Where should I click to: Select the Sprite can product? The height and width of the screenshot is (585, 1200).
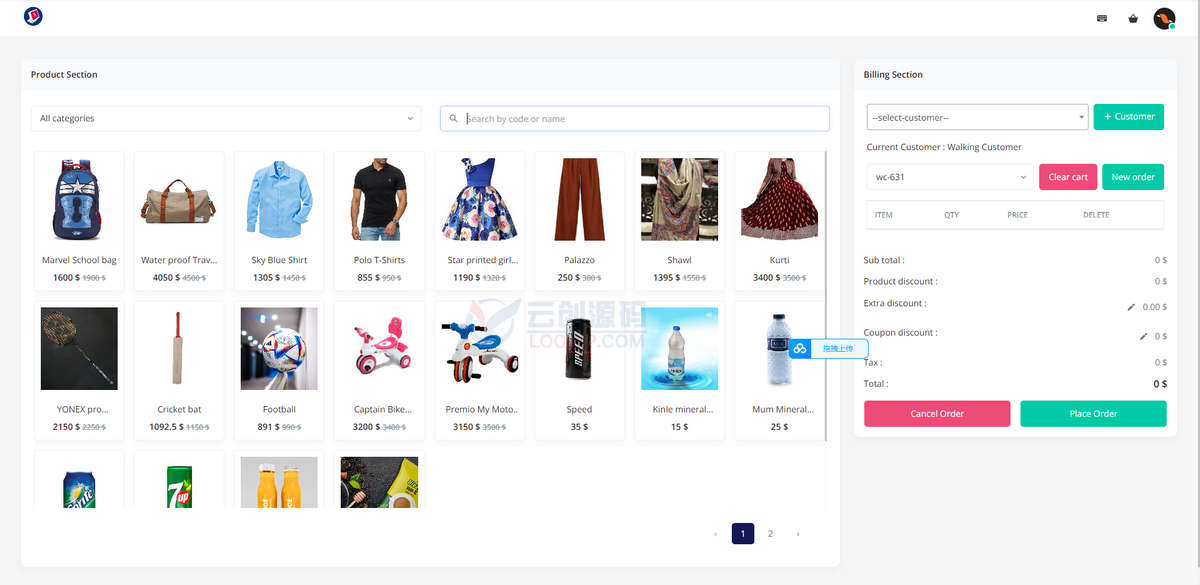pos(79,482)
